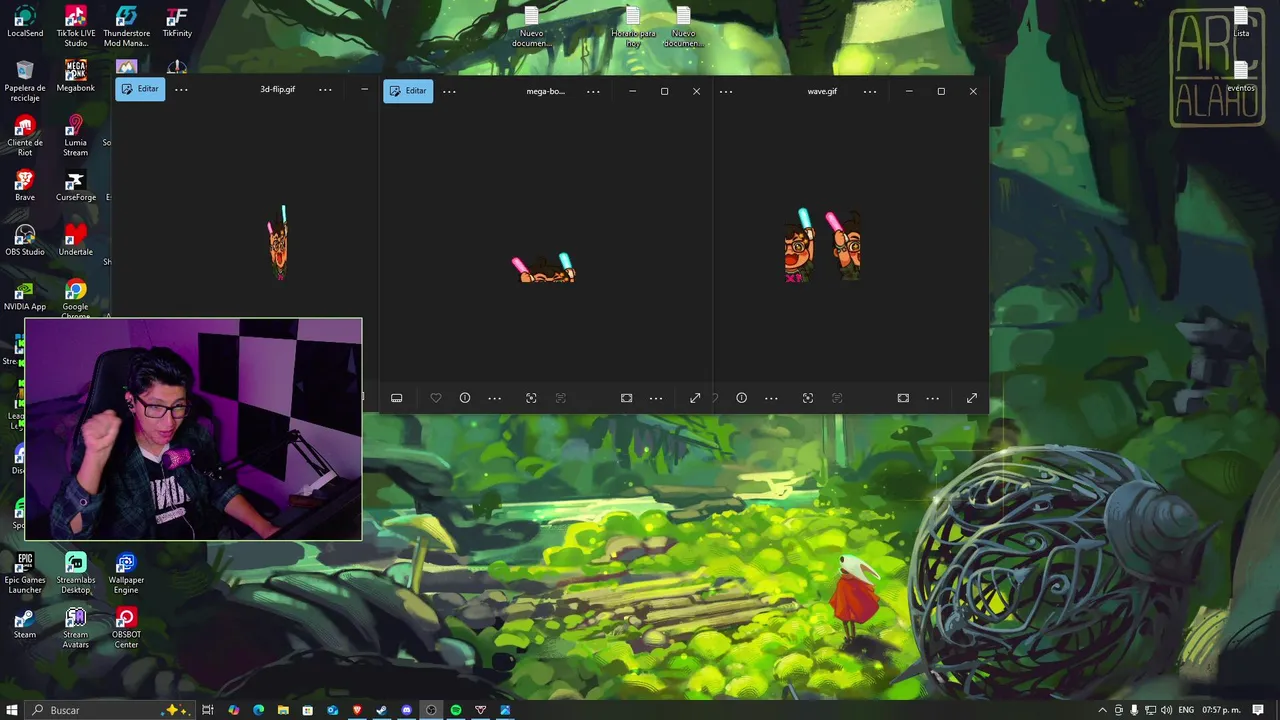1280x720 pixels.
Task: Select the Lista file on the desktop
Action: tap(1241, 22)
